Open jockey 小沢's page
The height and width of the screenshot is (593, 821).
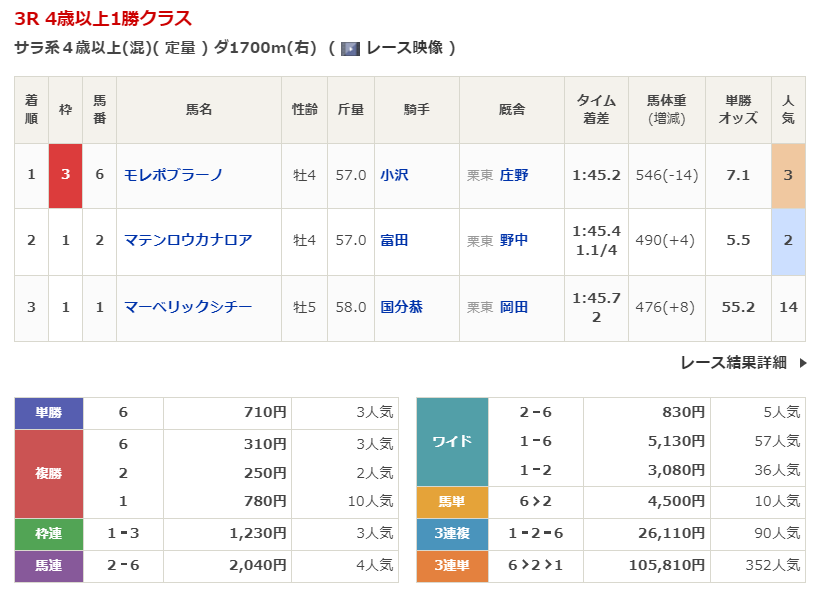[x=394, y=175]
